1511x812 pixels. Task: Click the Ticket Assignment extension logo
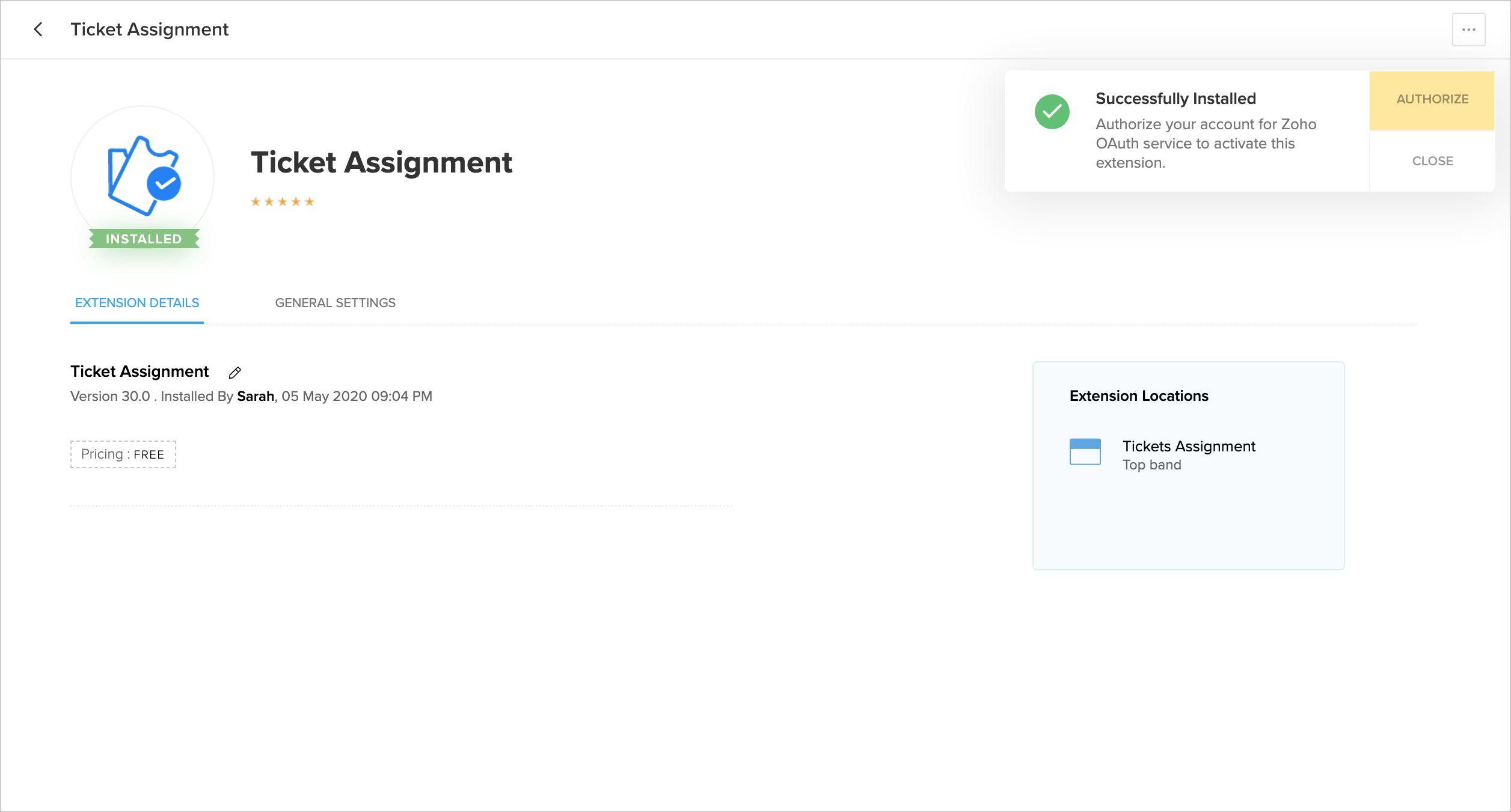[143, 176]
